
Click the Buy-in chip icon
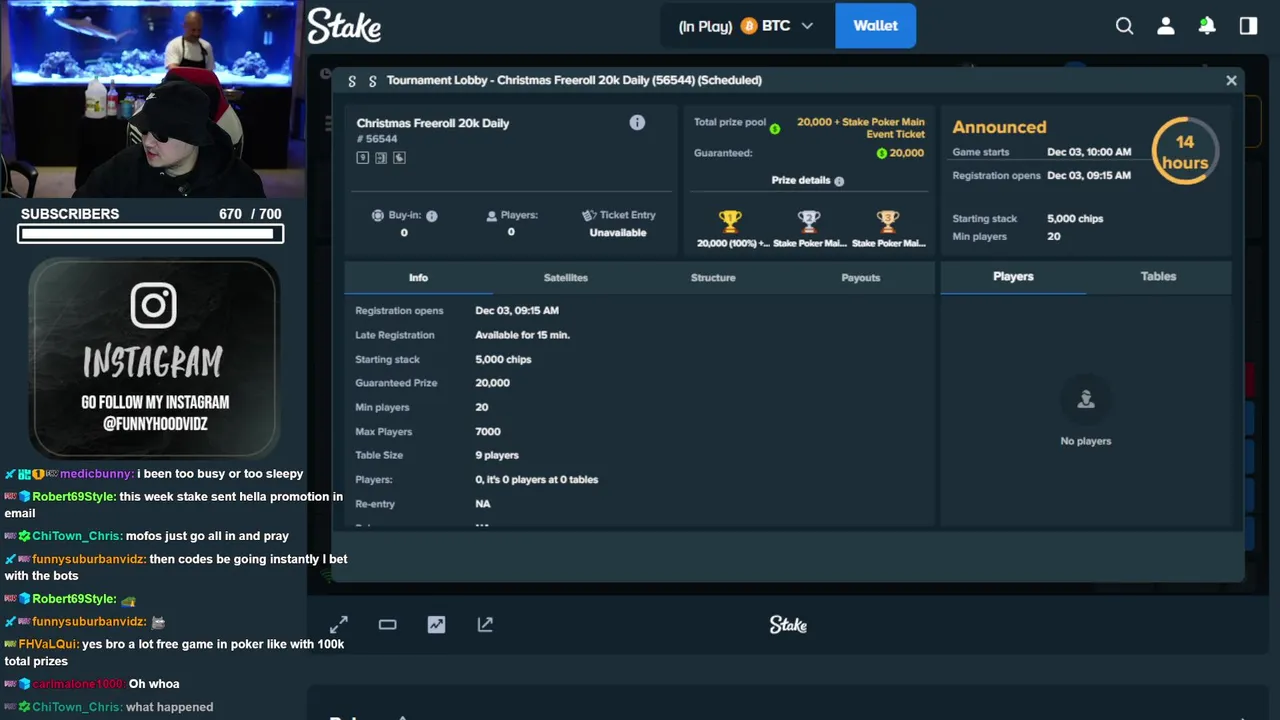pyautogui.click(x=377, y=215)
